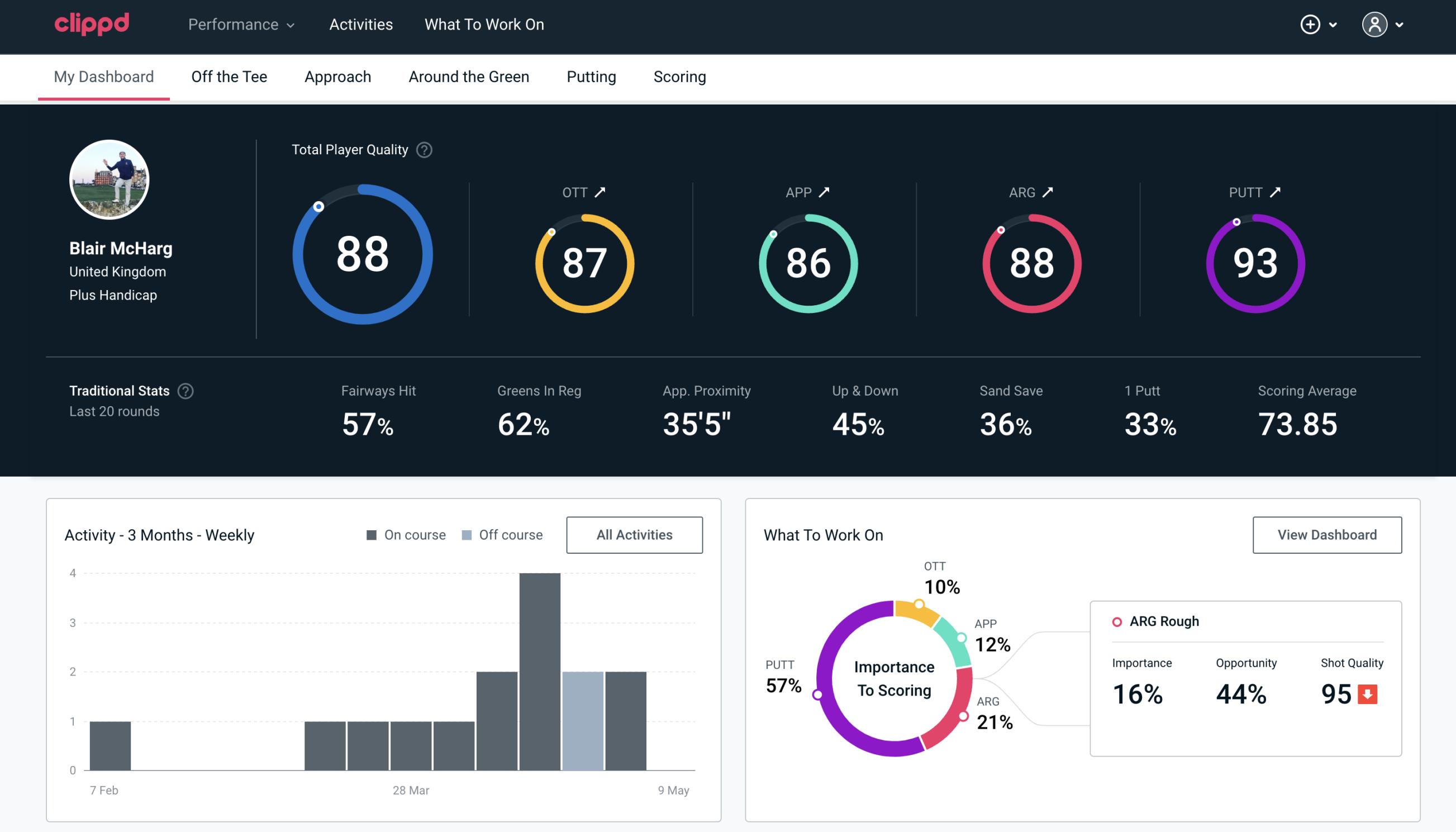Click the View Dashboard button
The width and height of the screenshot is (1456, 832).
tap(1327, 534)
